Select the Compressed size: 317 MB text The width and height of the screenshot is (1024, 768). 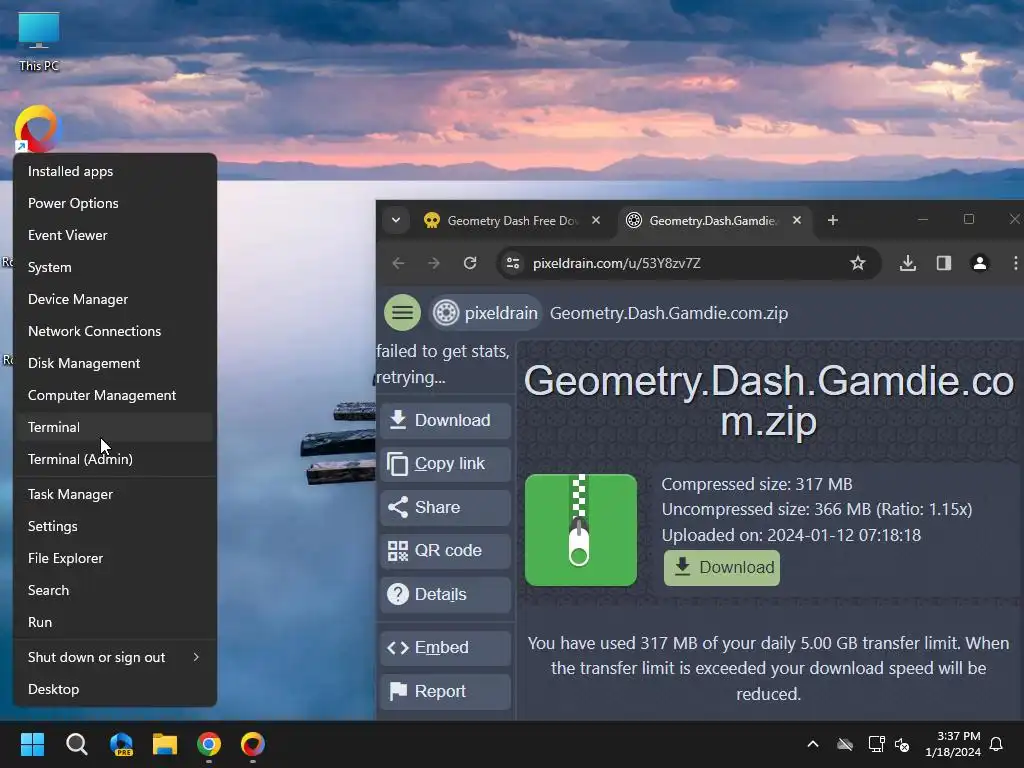(x=756, y=484)
